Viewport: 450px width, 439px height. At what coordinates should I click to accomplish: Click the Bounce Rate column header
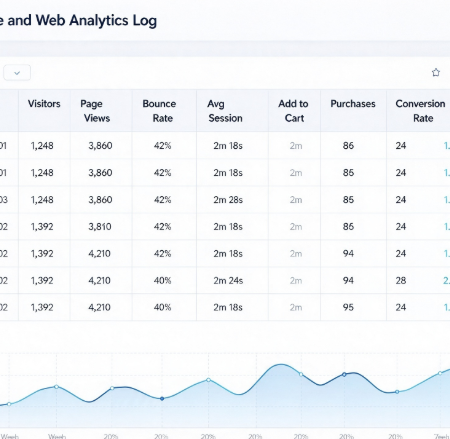[x=159, y=111]
